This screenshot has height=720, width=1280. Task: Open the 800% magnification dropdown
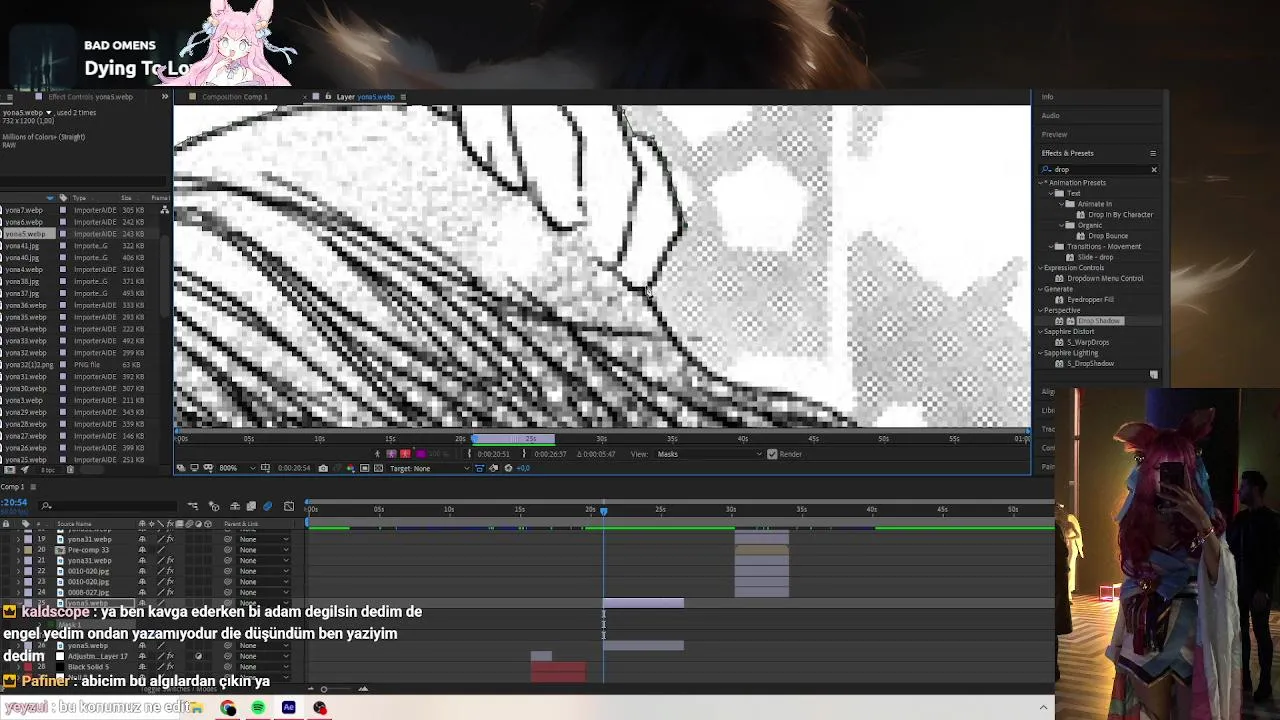click(x=233, y=468)
